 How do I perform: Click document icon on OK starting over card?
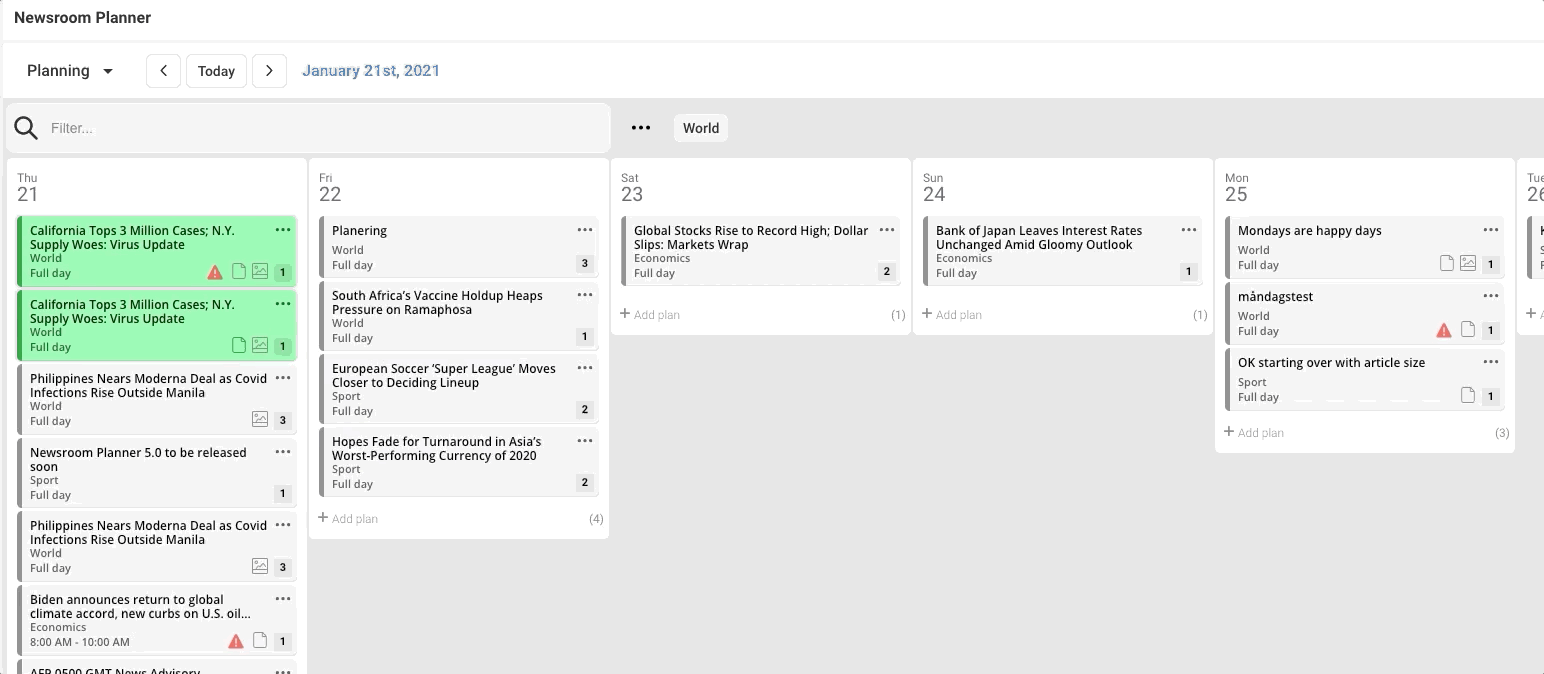pos(1467,396)
